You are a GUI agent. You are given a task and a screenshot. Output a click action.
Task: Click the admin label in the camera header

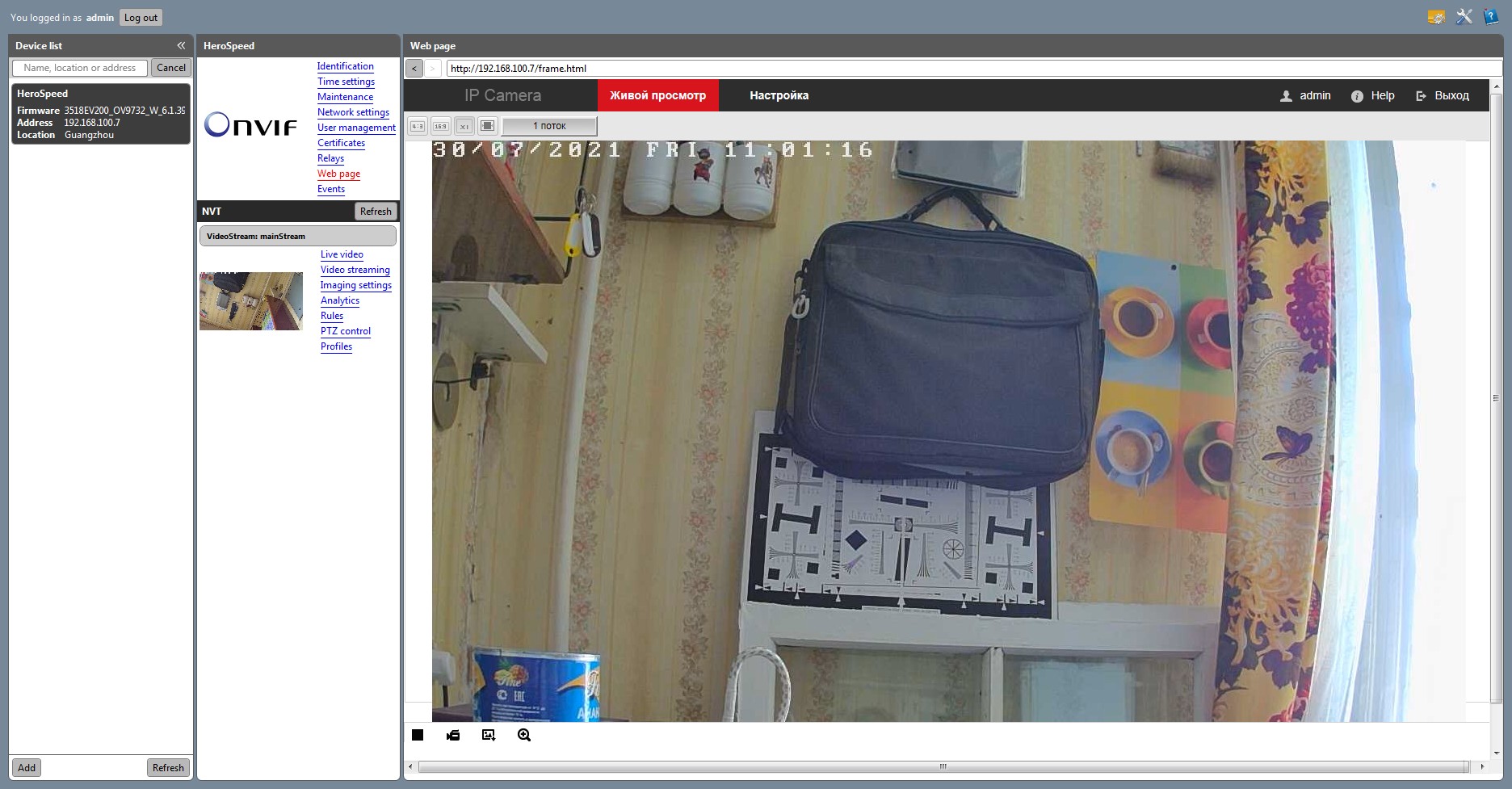pyautogui.click(x=1315, y=95)
